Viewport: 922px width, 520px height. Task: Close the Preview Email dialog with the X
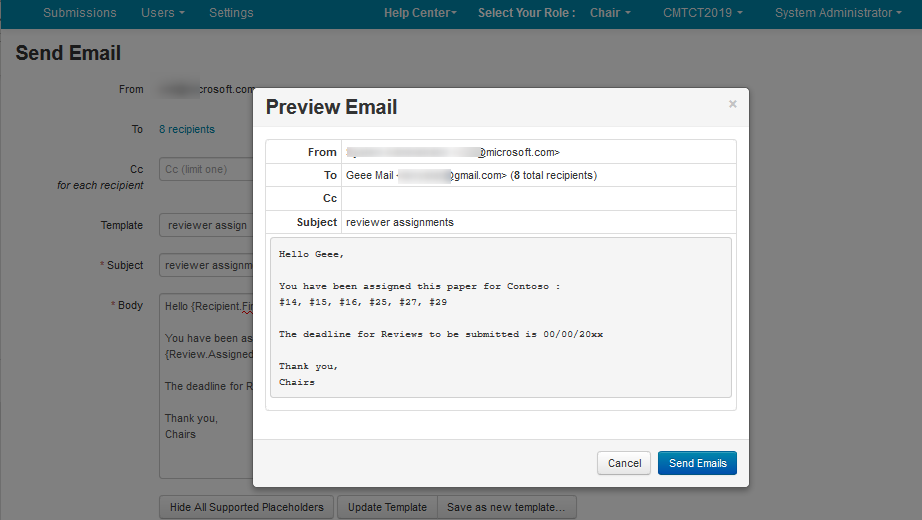coord(732,104)
